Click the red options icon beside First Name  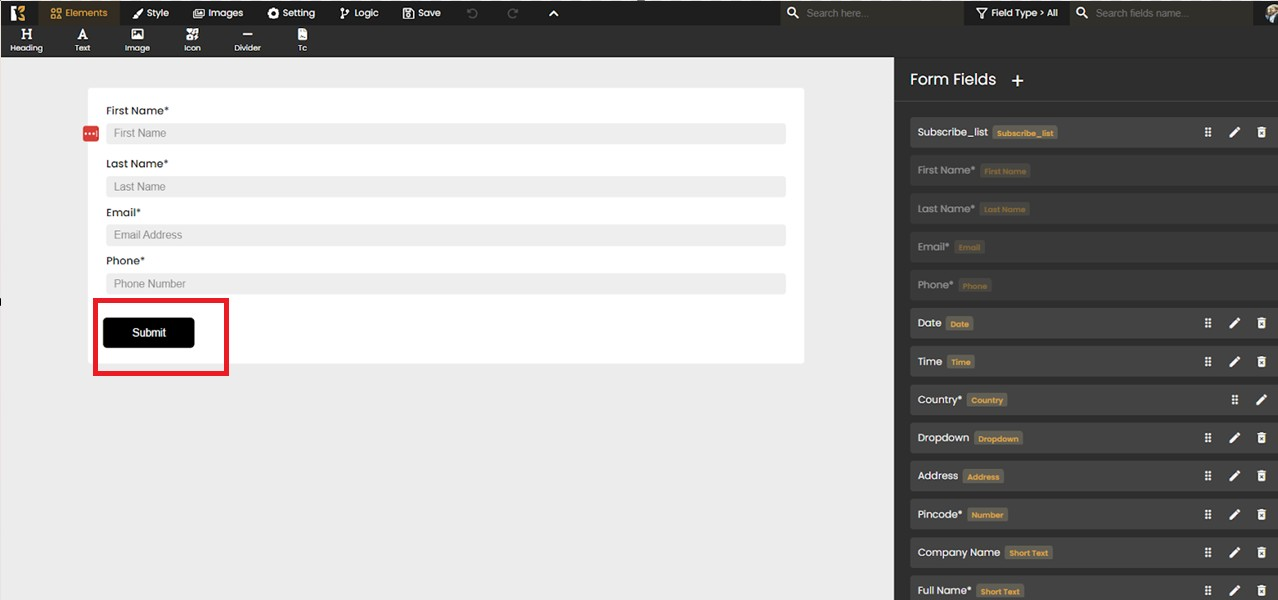tap(90, 134)
